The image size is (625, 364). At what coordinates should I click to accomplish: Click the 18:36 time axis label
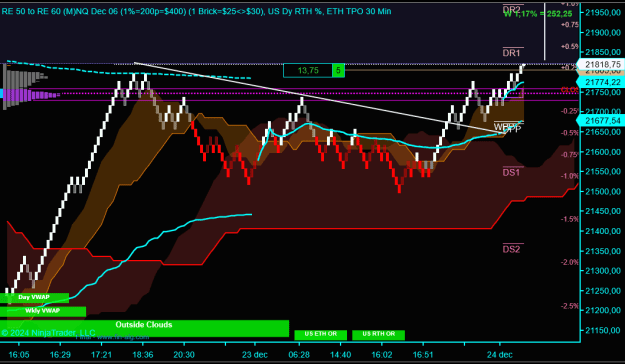[143, 355]
